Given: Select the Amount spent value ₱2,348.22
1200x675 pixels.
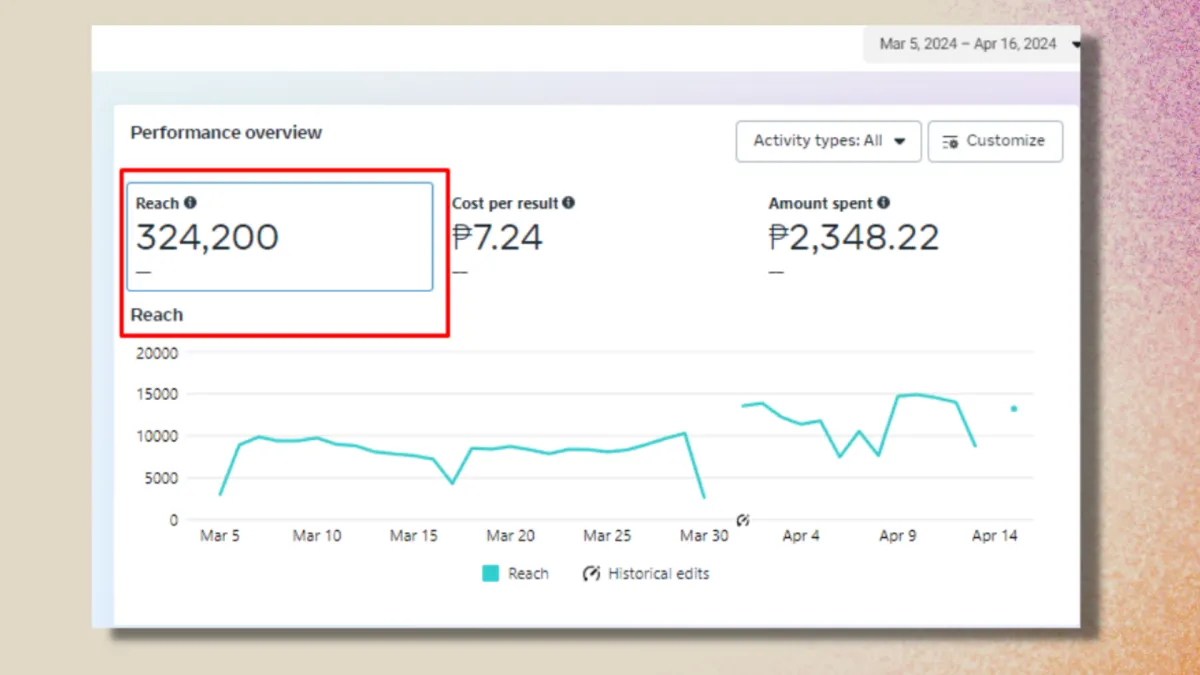Looking at the screenshot, I should pyautogui.click(x=854, y=238).
